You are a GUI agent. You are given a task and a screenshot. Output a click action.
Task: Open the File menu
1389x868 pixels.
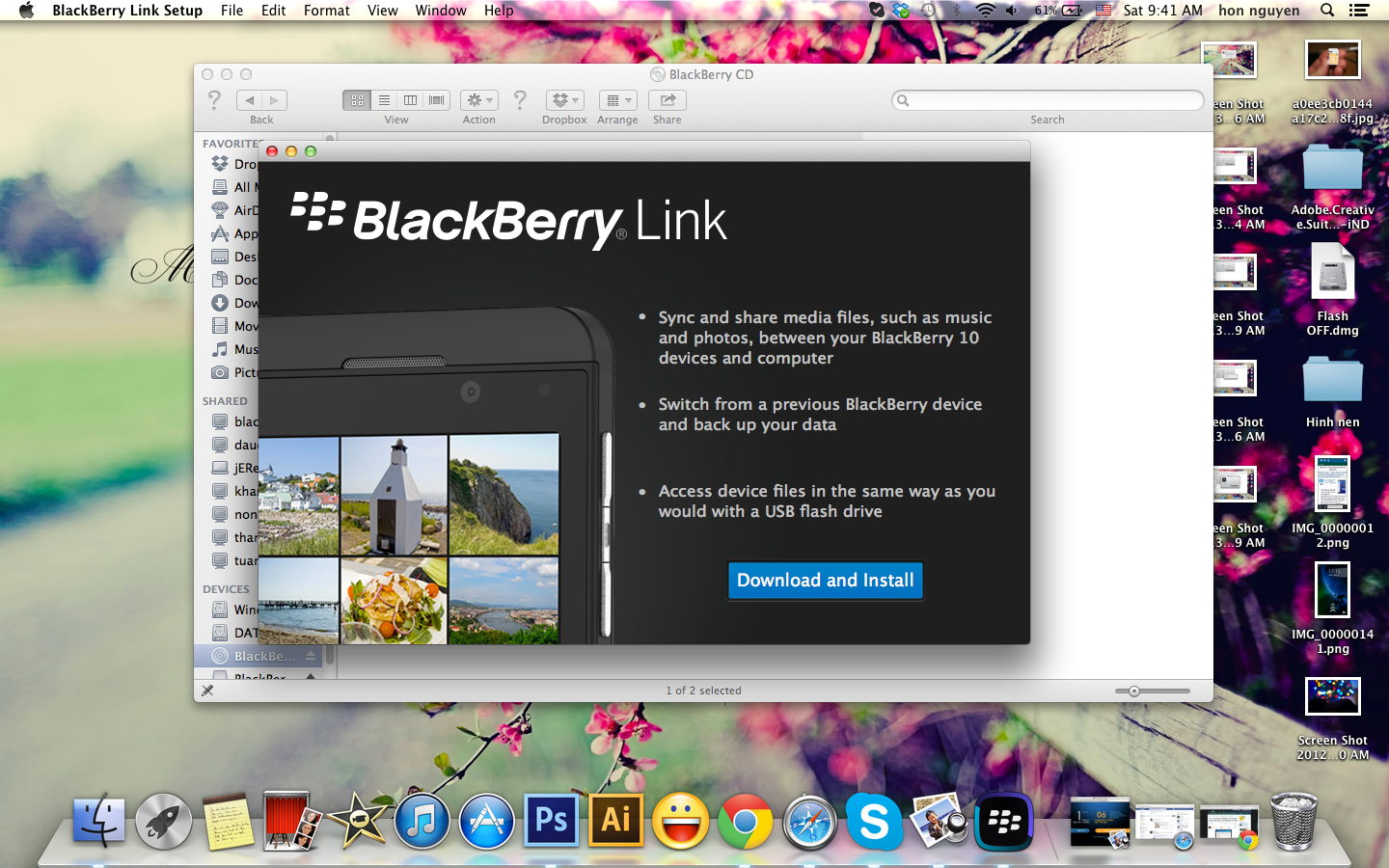click(x=231, y=11)
